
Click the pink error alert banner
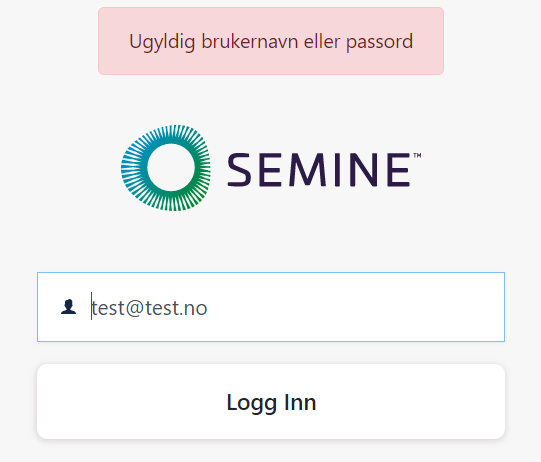pos(271,41)
